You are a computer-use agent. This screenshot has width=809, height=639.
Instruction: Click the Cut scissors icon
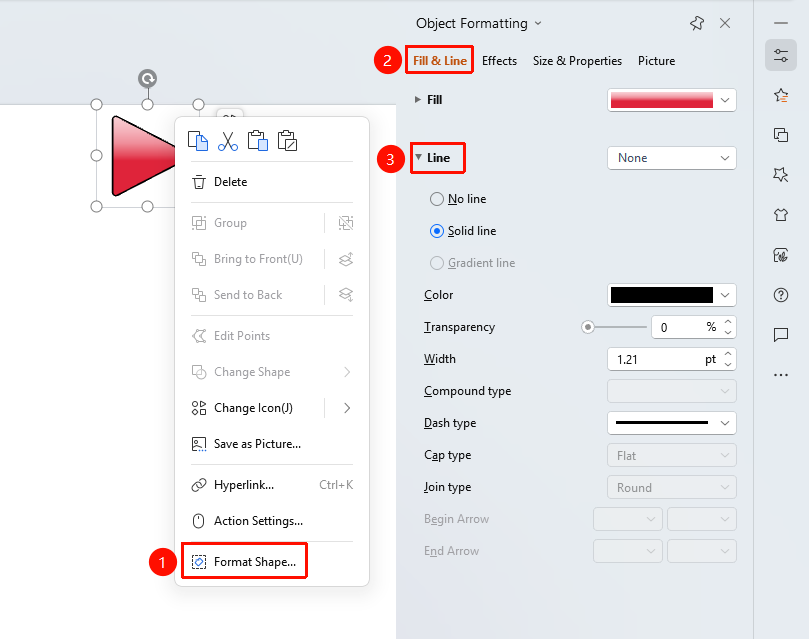tap(228, 141)
